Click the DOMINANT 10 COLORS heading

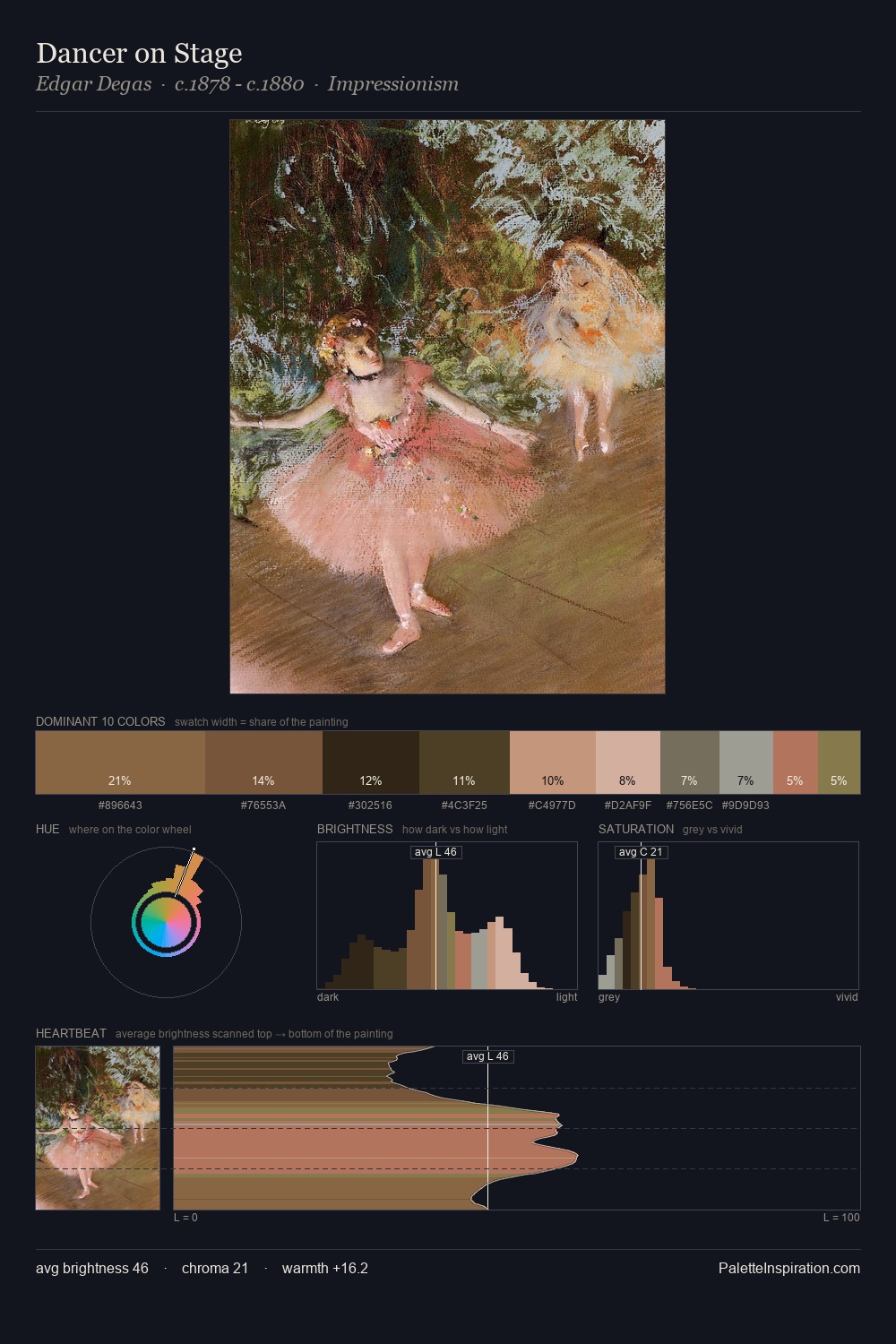[100, 721]
